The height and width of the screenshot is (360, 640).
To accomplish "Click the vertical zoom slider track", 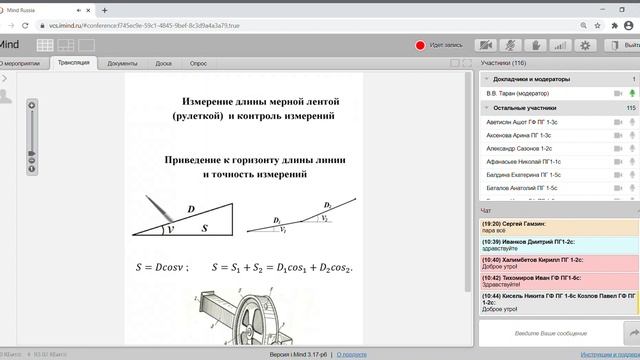I will (32, 131).
